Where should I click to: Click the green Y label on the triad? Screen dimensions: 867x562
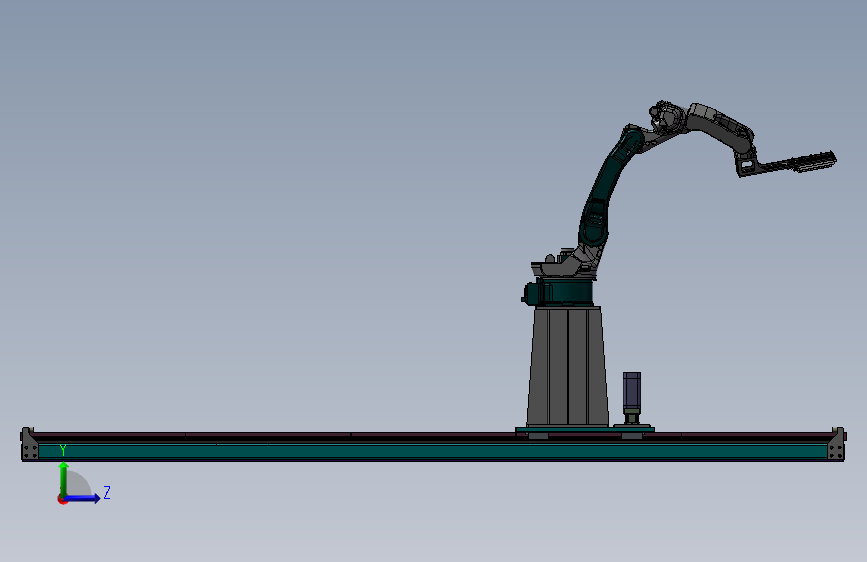(63, 450)
